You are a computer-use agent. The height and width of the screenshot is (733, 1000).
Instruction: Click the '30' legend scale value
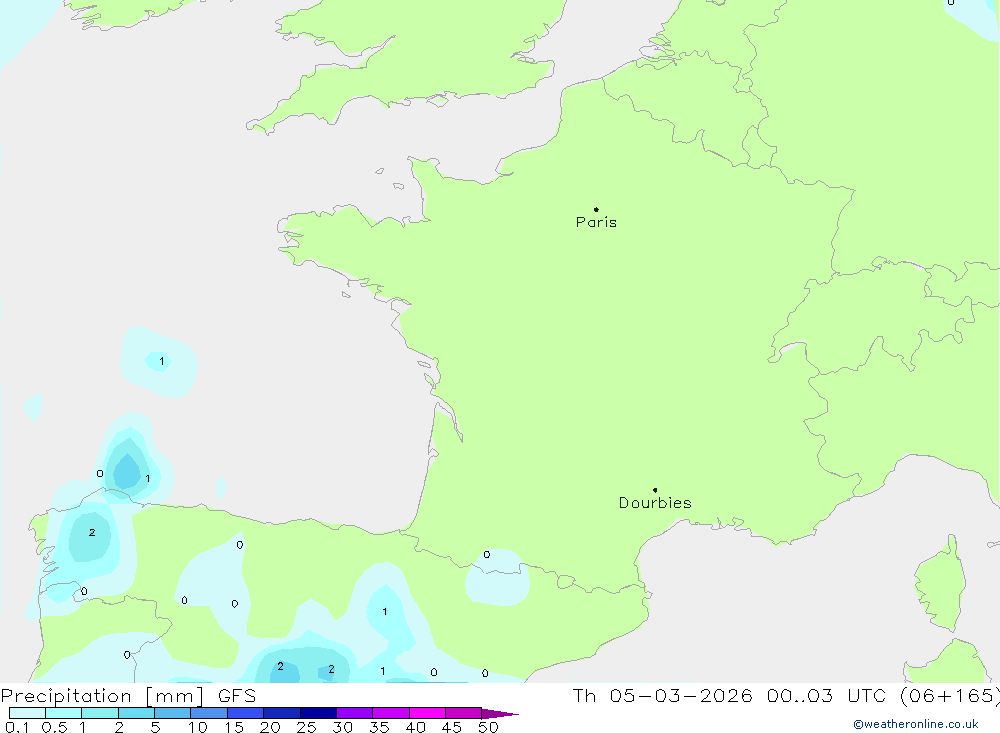click(x=342, y=727)
